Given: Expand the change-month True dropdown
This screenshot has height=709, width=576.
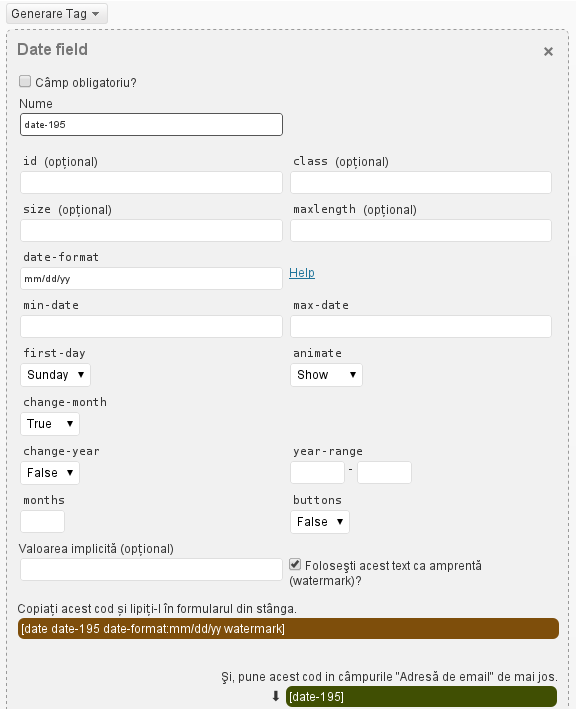Looking at the screenshot, I should point(50,424).
